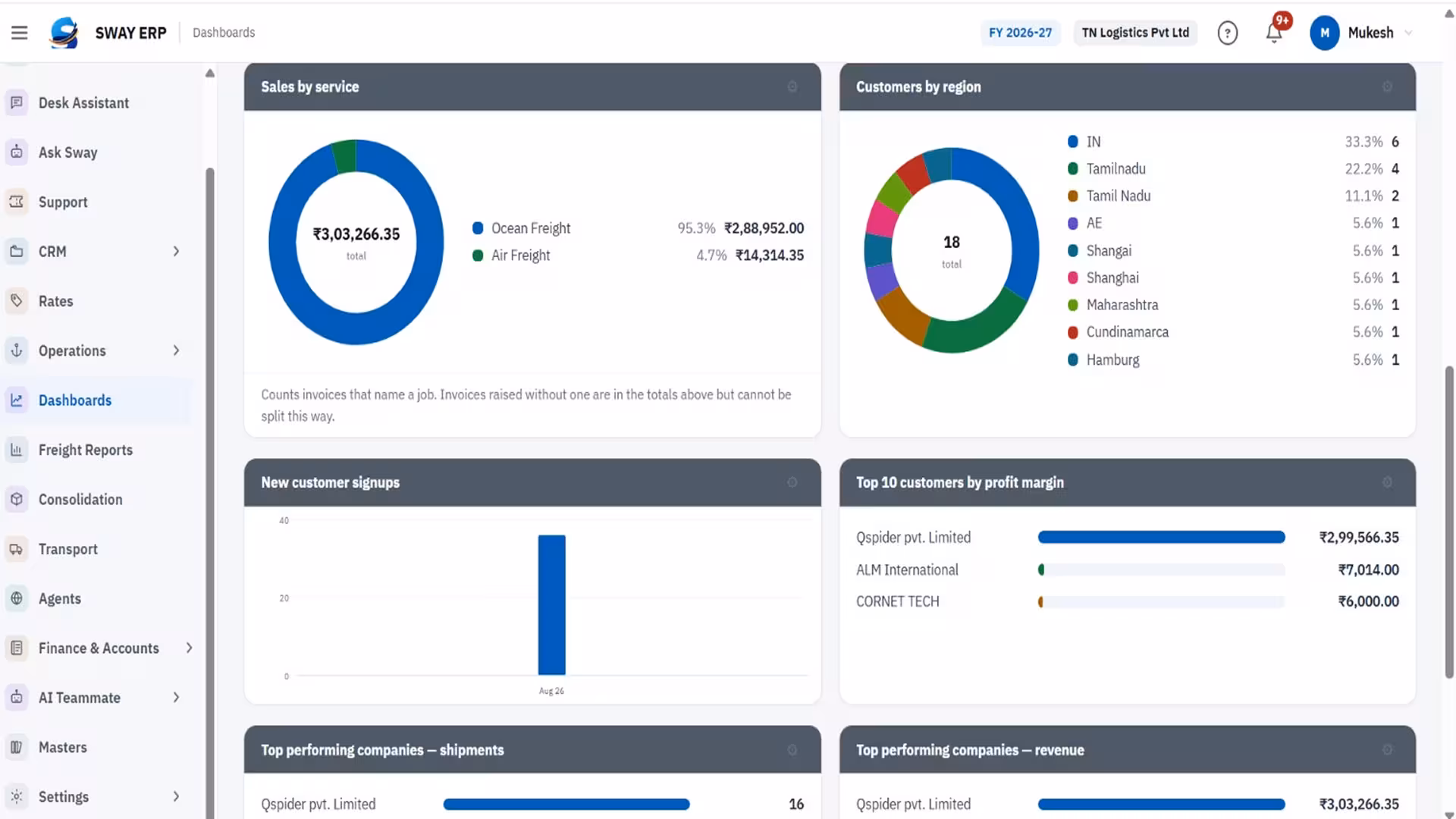The width and height of the screenshot is (1456, 819).
Task: Click the Freight Reports bar chart icon
Action: click(x=17, y=450)
